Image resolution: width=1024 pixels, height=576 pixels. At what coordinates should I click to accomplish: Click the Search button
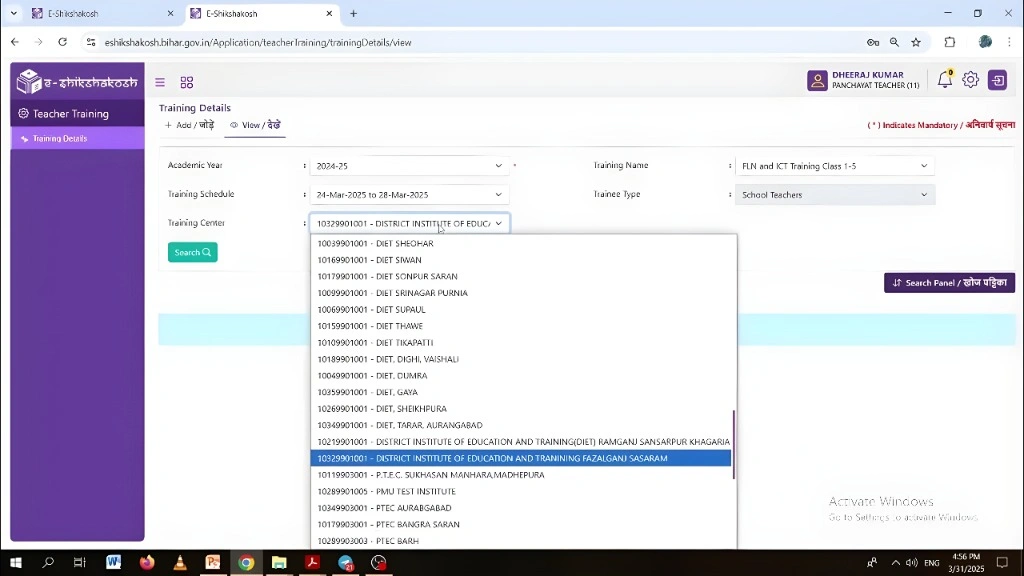tap(192, 252)
